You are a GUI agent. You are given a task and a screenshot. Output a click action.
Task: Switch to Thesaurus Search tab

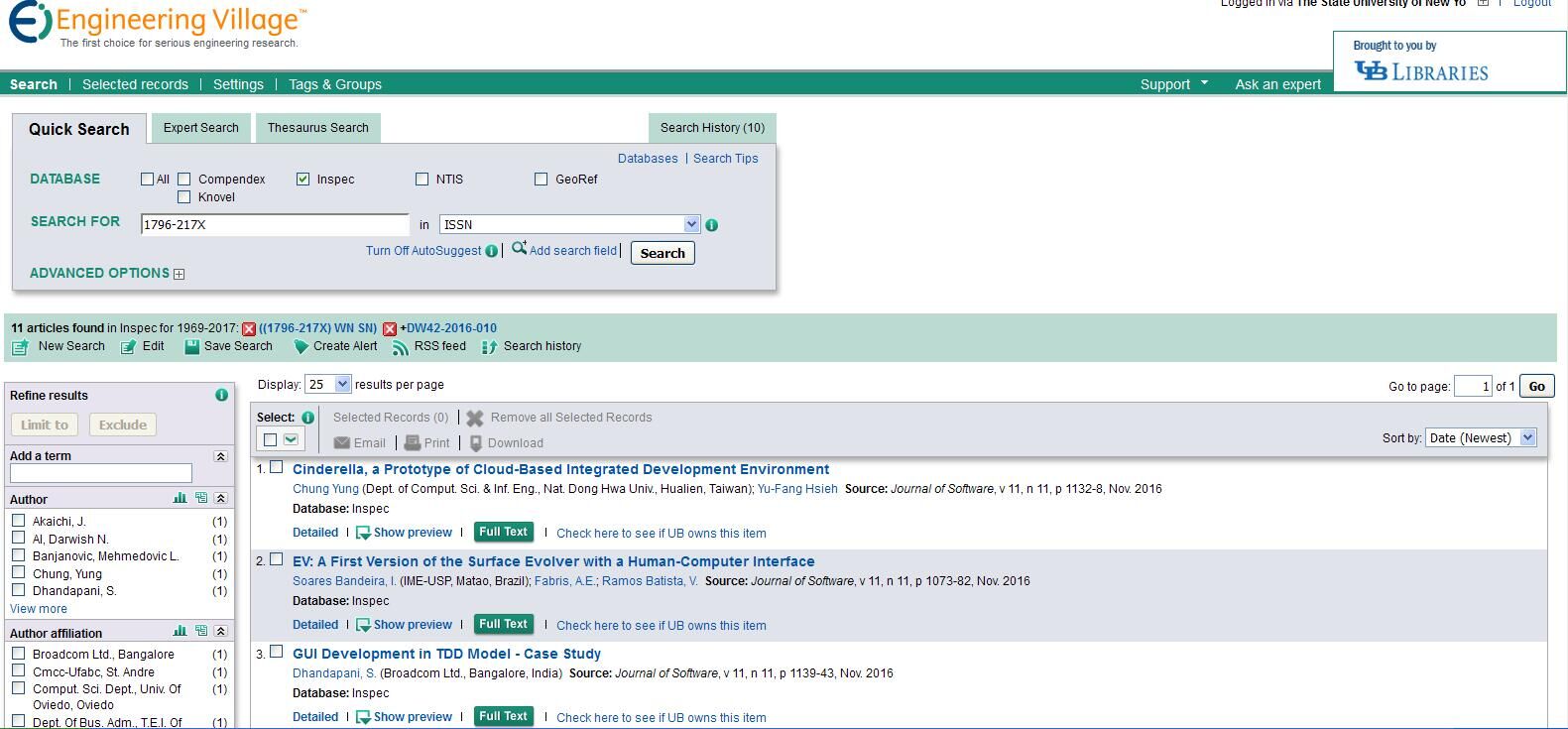(x=317, y=128)
